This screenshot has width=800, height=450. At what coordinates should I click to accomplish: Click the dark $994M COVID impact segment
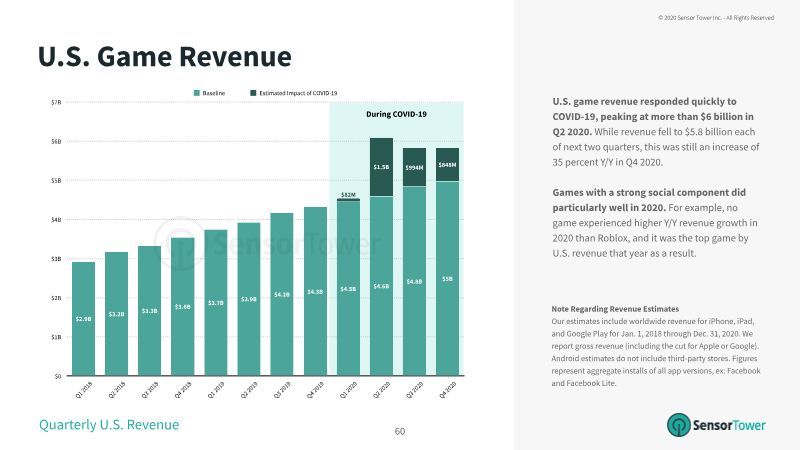414,167
